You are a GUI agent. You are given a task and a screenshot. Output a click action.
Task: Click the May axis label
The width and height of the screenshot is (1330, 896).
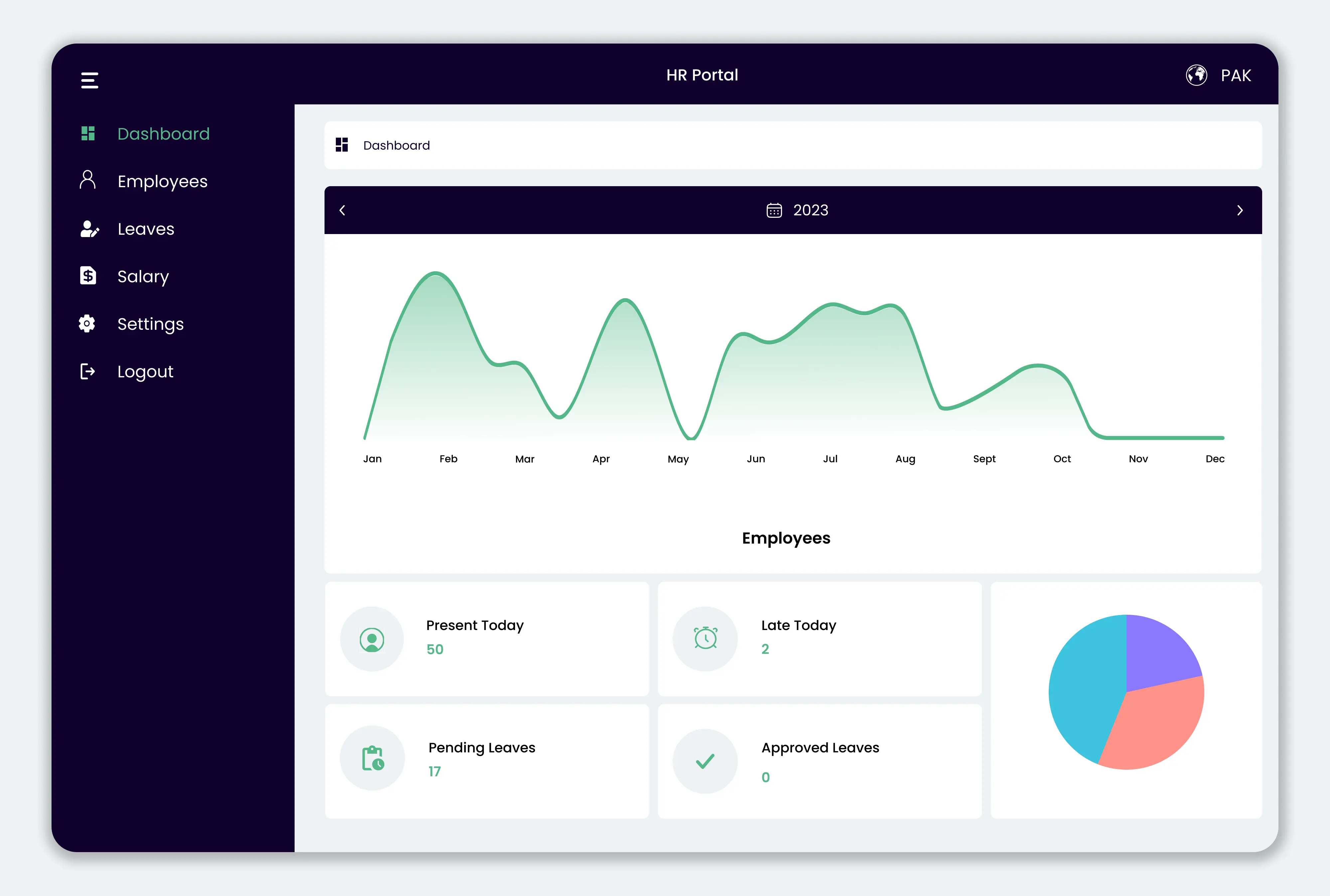pos(678,459)
